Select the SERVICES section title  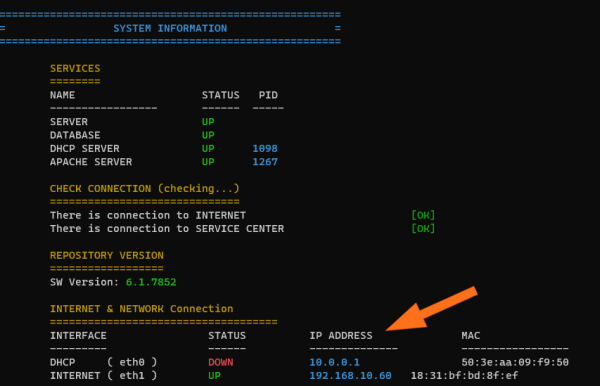tap(75, 68)
